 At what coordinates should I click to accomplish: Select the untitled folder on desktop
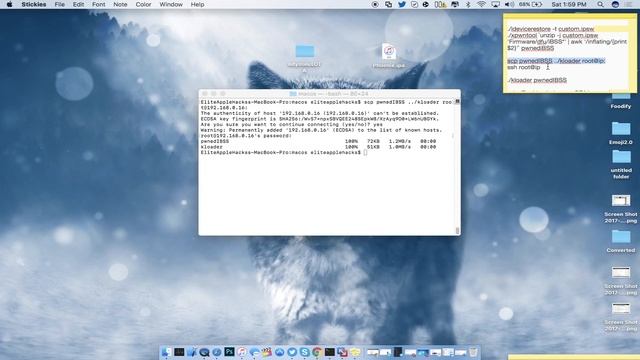[621, 164]
